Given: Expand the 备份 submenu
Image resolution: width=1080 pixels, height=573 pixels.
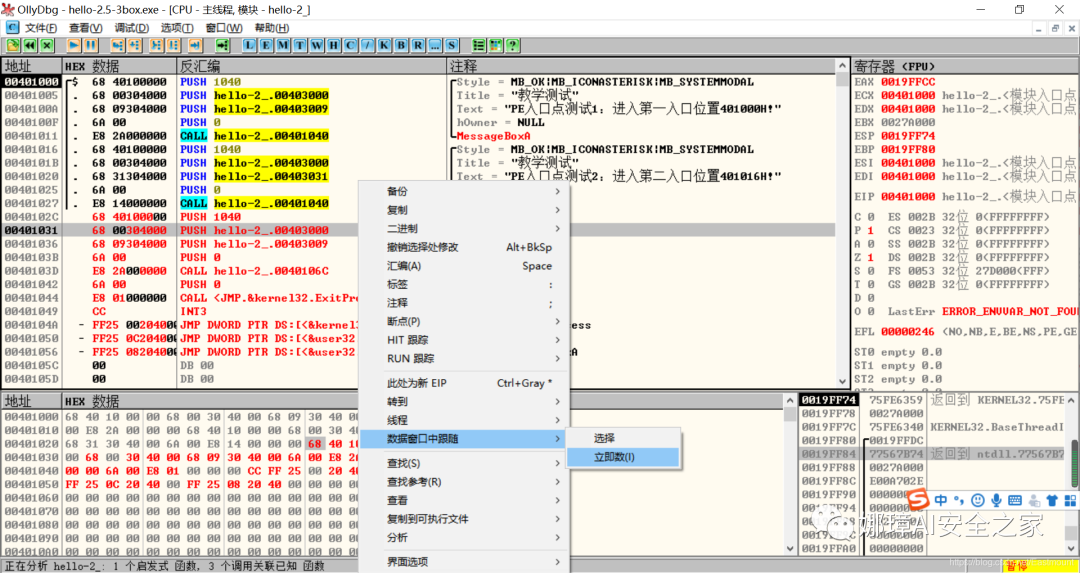Looking at the screenshot, I should [x=465, y=191].
